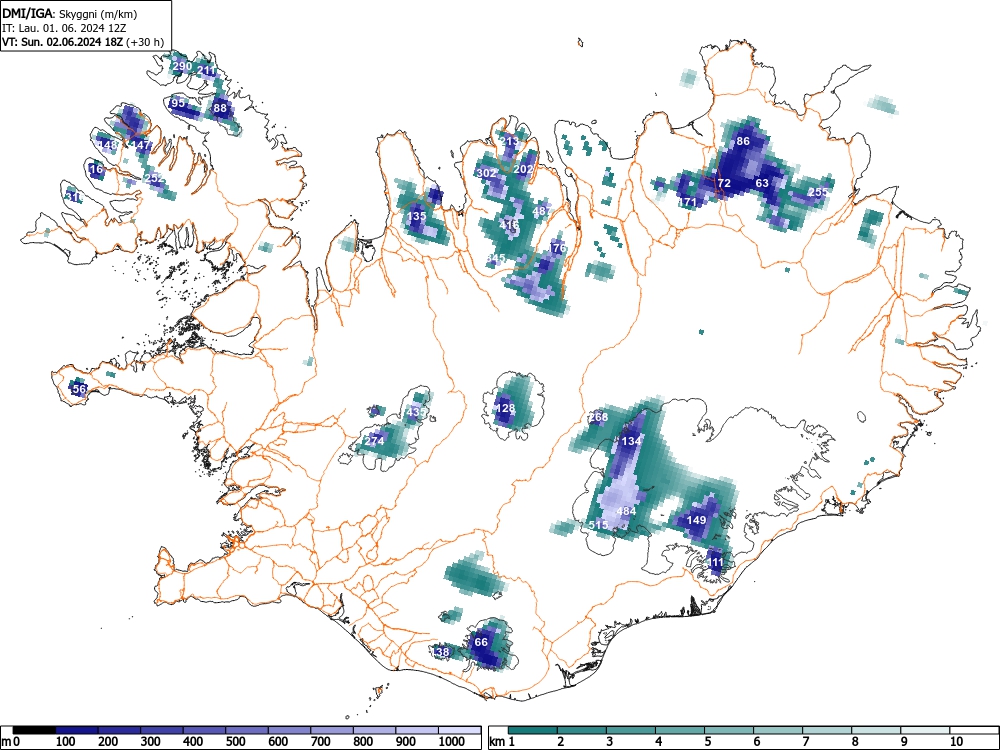Screen dimensions: 1000x750
Task: Click the map value 274
Action: [x=374, y=441]
